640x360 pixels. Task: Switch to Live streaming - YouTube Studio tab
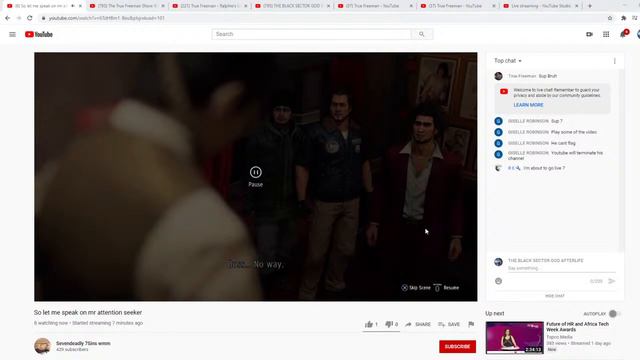tap(540, 6)
